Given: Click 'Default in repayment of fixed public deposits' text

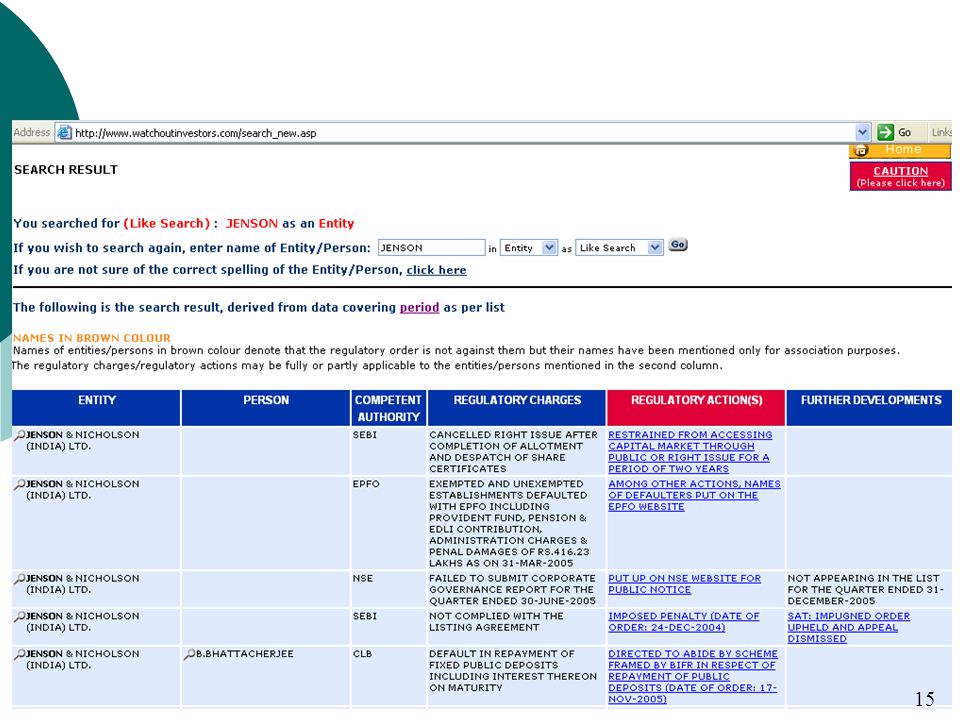Looking at the screenshot, I should click(513, 671).
